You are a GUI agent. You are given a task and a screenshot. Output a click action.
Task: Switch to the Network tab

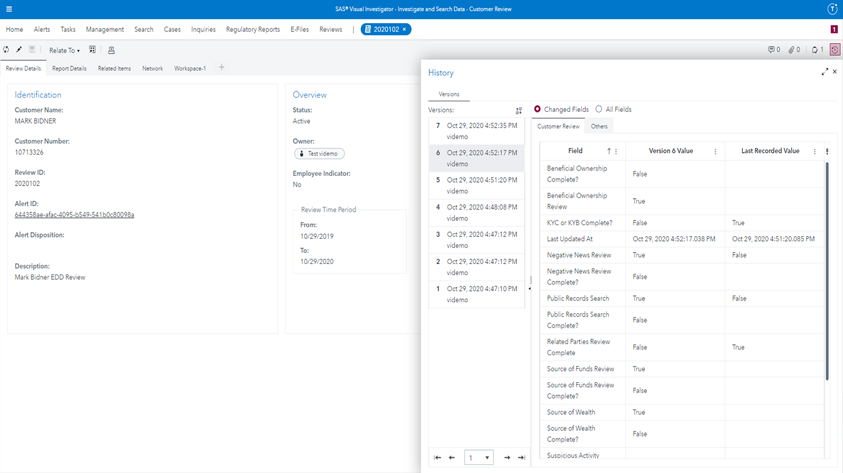pos(152,68)
